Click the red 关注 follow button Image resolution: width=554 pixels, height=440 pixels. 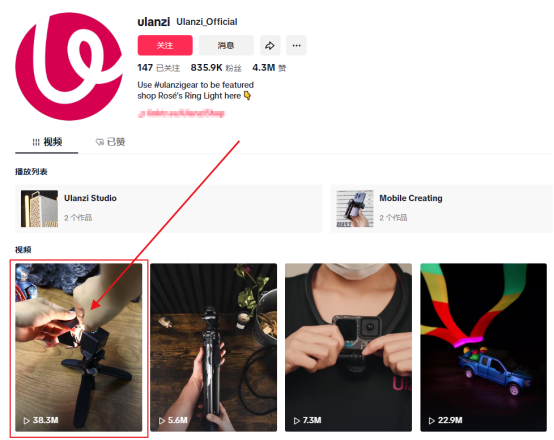coord(165,45)
